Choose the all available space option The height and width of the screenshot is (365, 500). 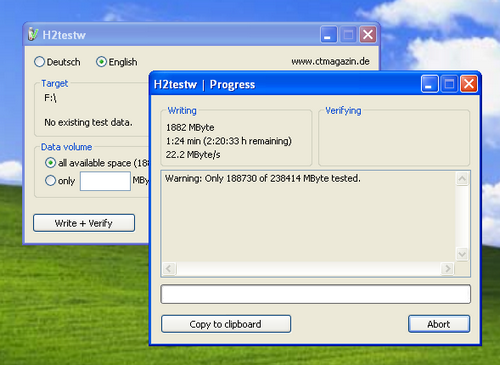[x=50, y=163]
